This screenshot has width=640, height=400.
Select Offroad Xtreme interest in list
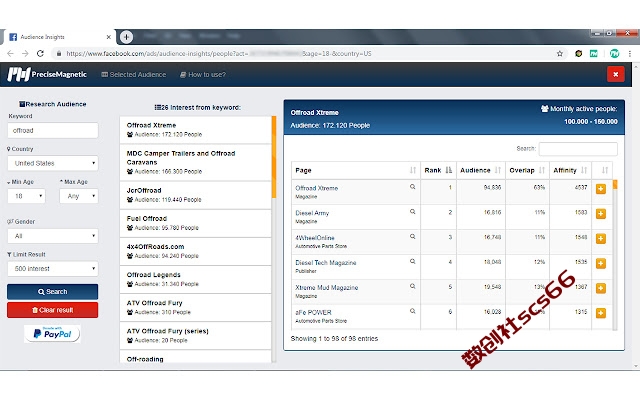[196, 130]
